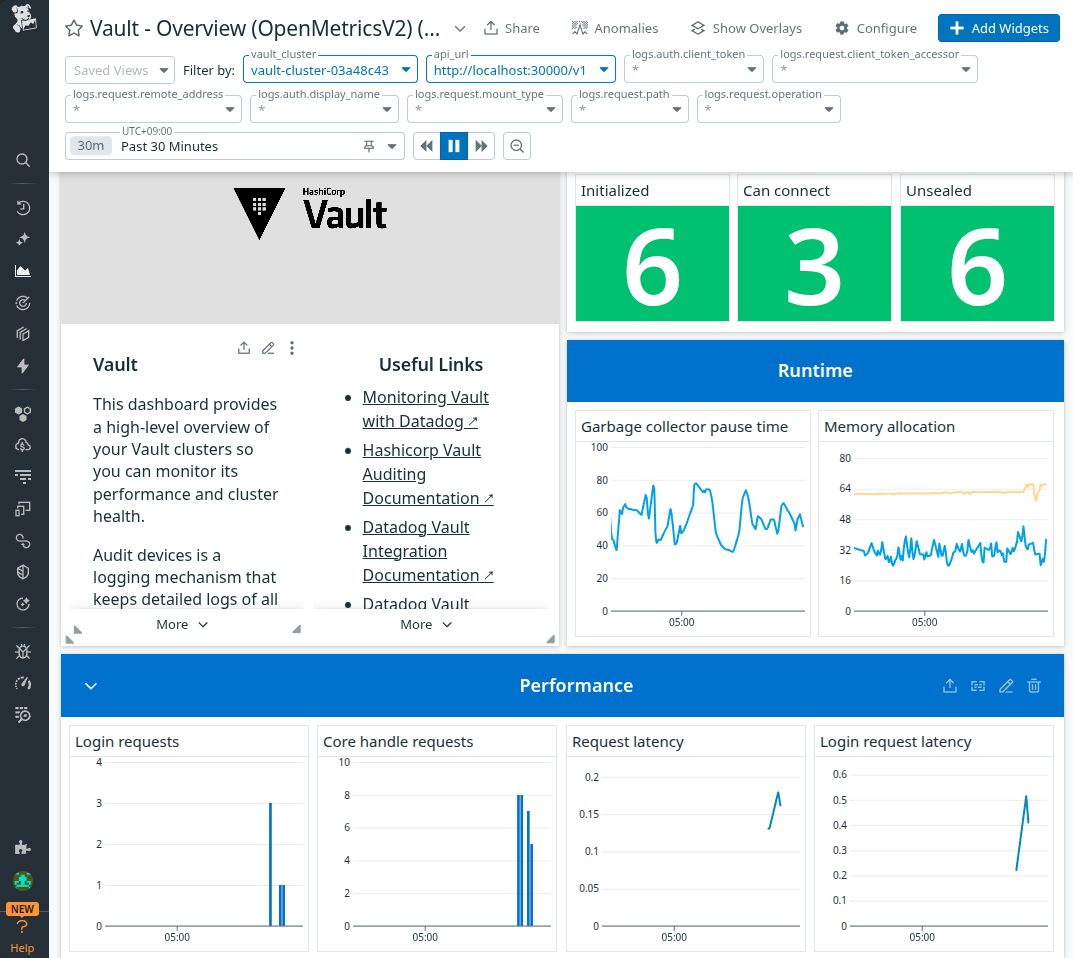Open logs.request.client_token_accessor filter dropdown
Image resolution: width=1073 pixels, height=958 pixels.
point(875,69)
